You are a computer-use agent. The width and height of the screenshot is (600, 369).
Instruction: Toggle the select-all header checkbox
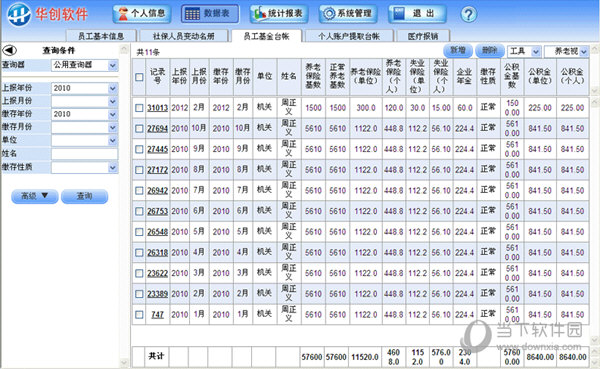(x=139, y=77)
